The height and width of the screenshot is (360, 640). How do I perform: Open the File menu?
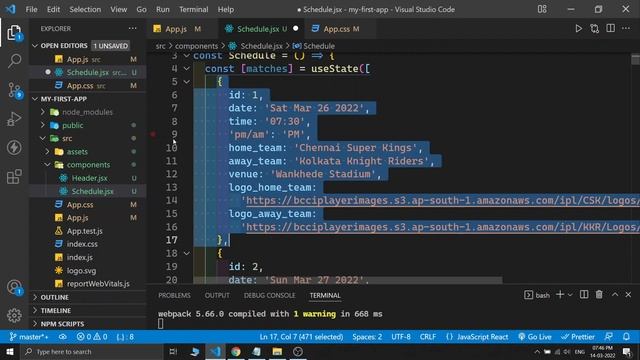(31, 9)
